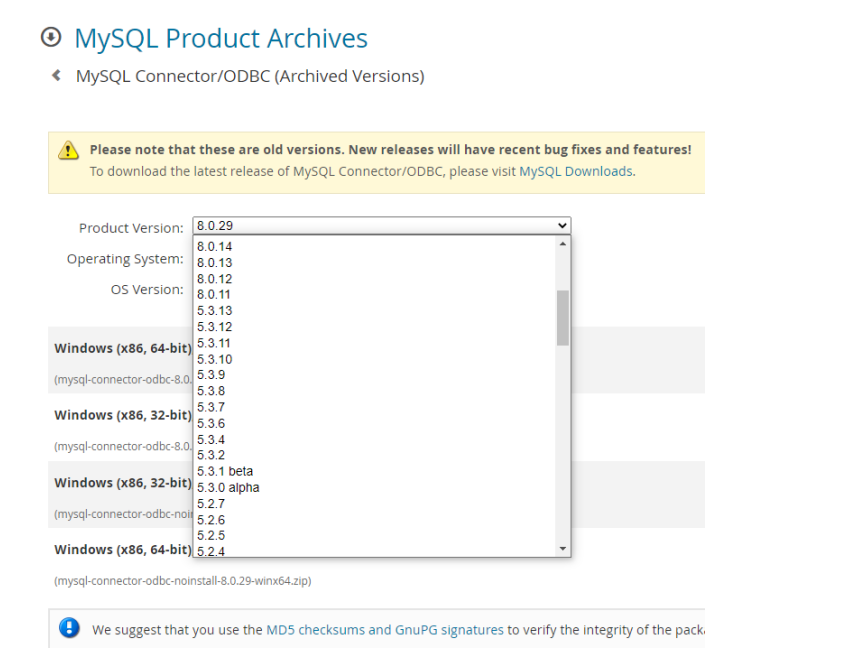Select version 5.3.13 from the list
The width and height of the screenshot is (867, 655).
point(215,311)
